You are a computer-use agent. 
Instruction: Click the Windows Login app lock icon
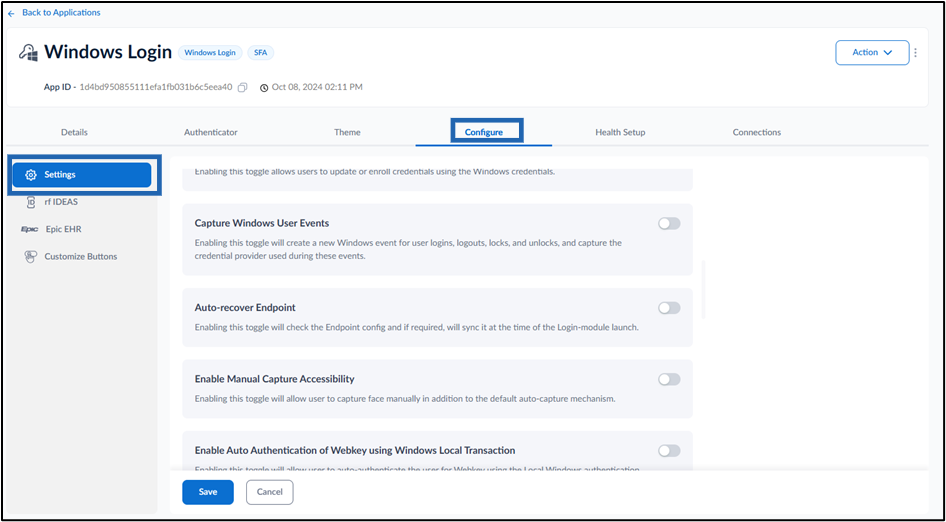point(28,53)
